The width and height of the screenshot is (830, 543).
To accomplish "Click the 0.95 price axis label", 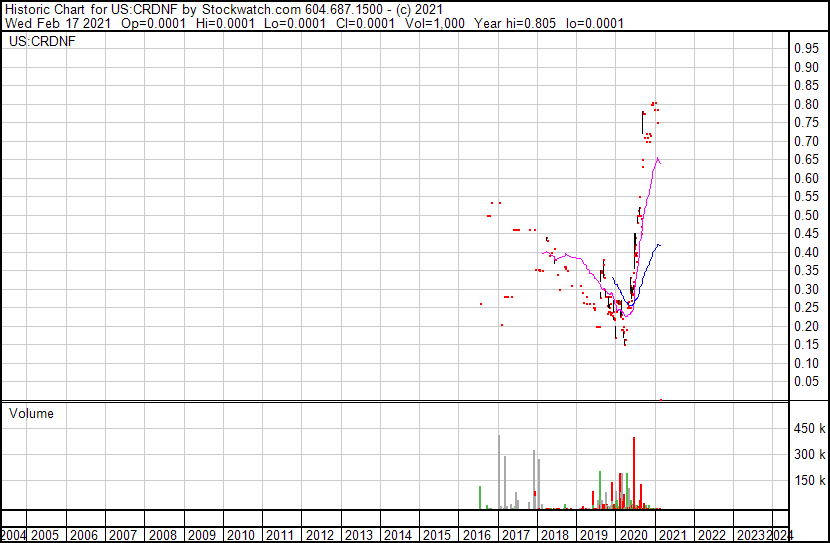I will [806, 48].
